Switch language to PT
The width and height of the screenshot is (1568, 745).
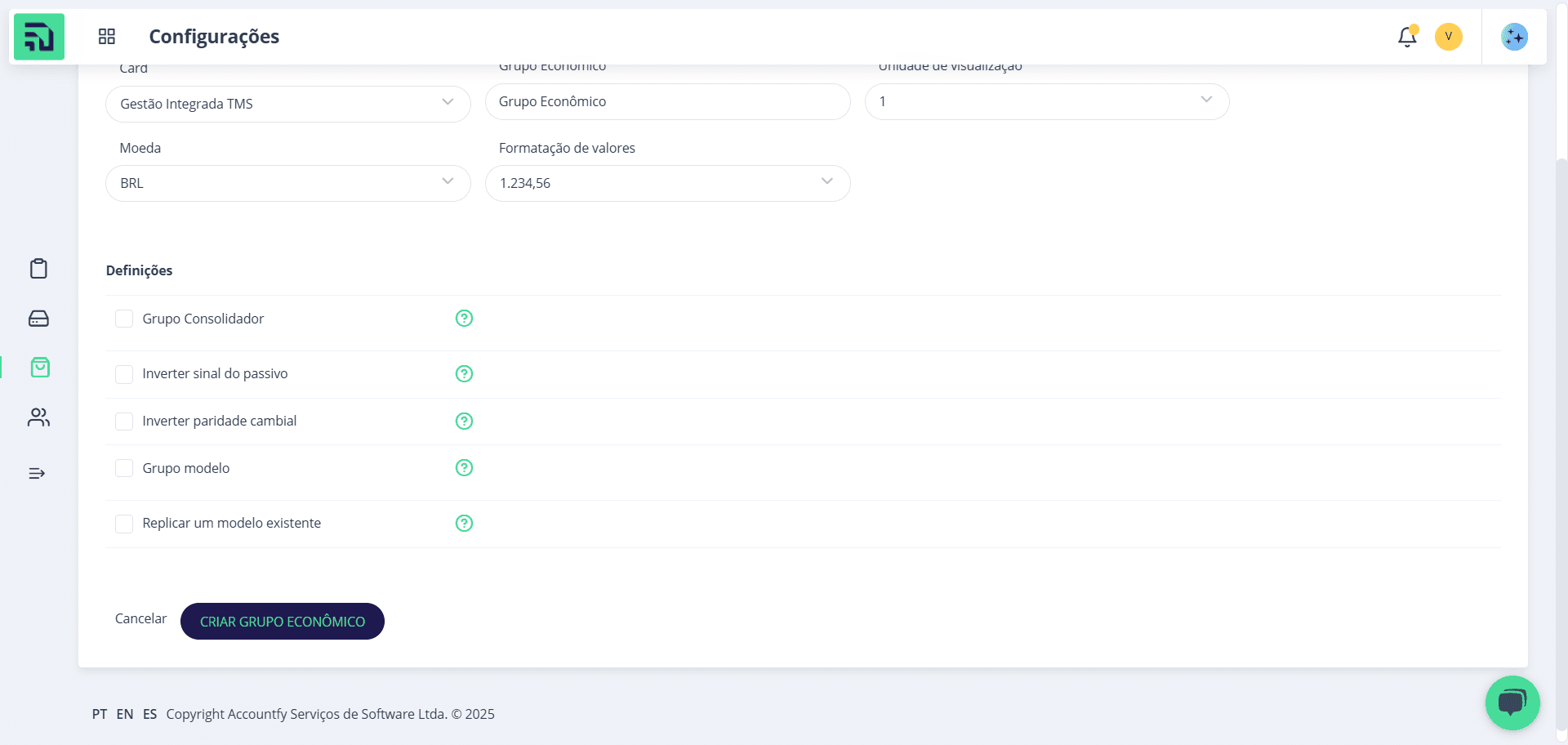(x=100, y=714)
